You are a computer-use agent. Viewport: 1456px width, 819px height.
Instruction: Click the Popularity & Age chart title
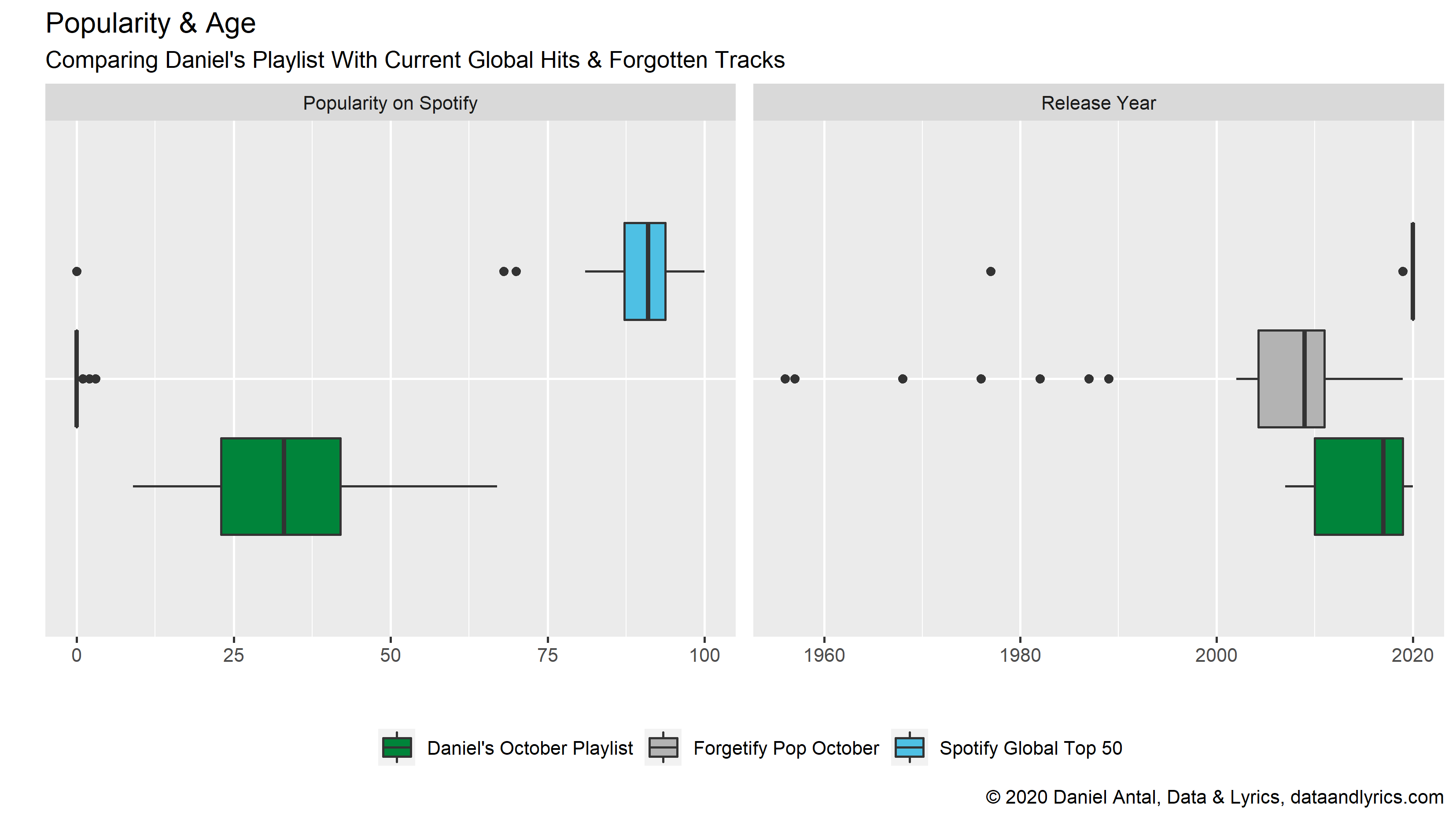[150, 23]
